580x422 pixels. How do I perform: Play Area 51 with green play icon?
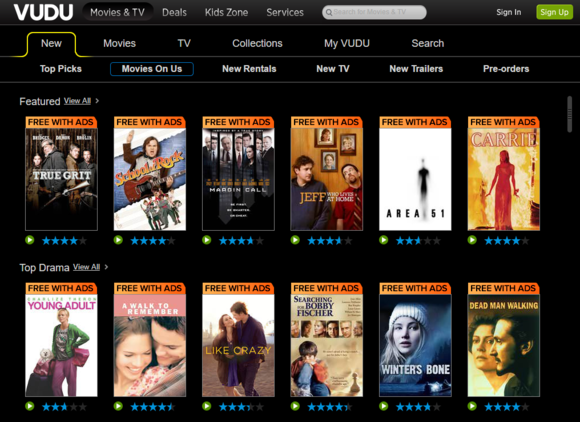coord(384,240)
